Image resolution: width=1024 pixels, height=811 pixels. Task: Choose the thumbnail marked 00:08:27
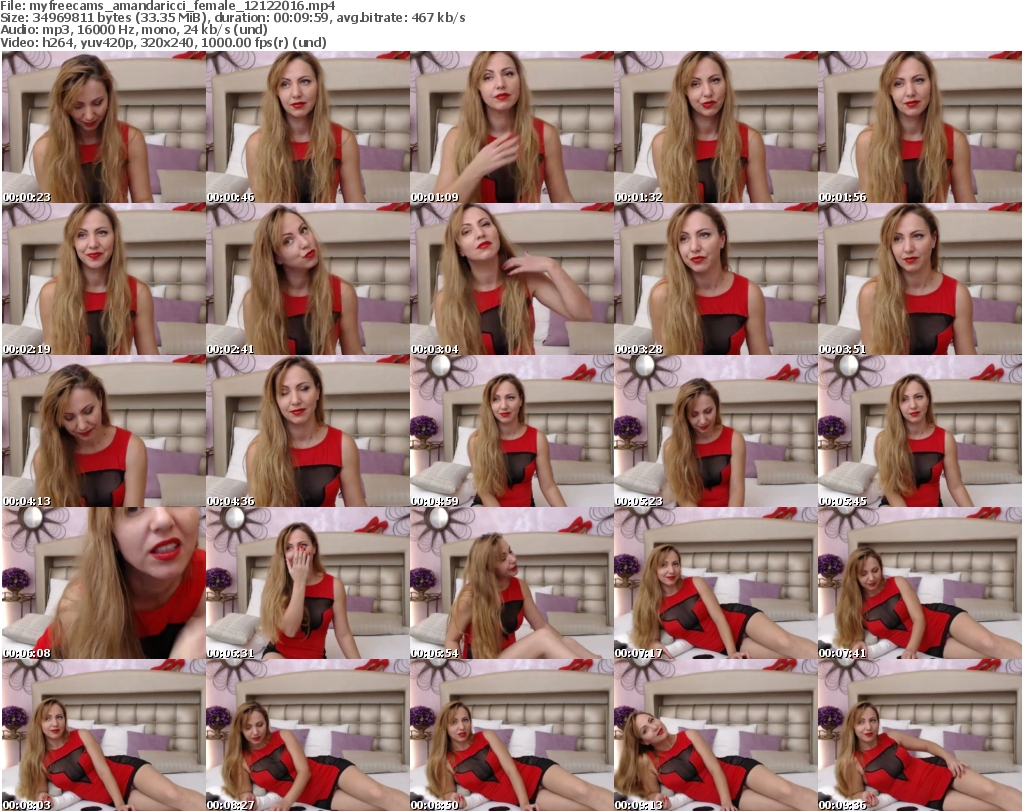(x=308, y=735)
